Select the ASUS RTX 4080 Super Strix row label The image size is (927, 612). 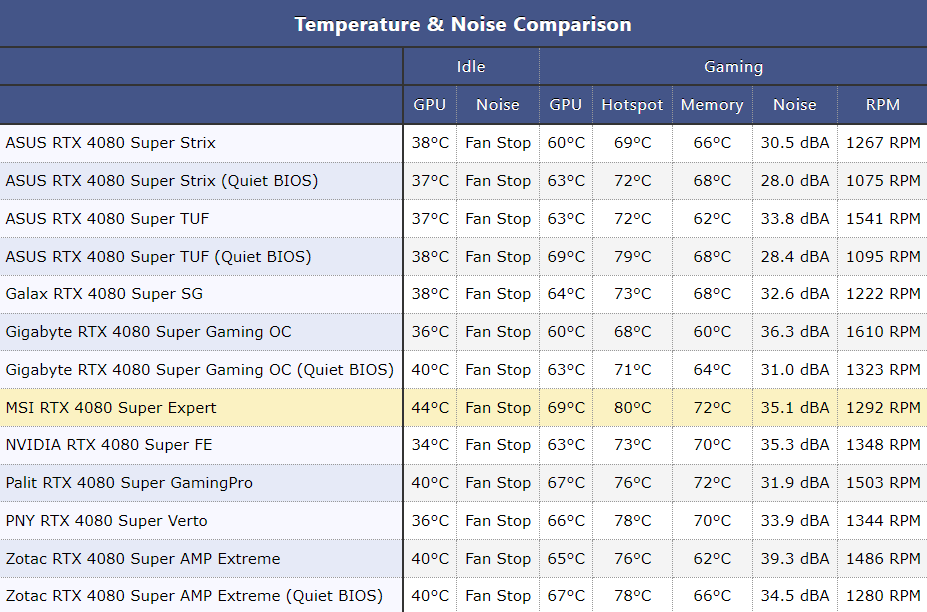click(x=111, y=143)
